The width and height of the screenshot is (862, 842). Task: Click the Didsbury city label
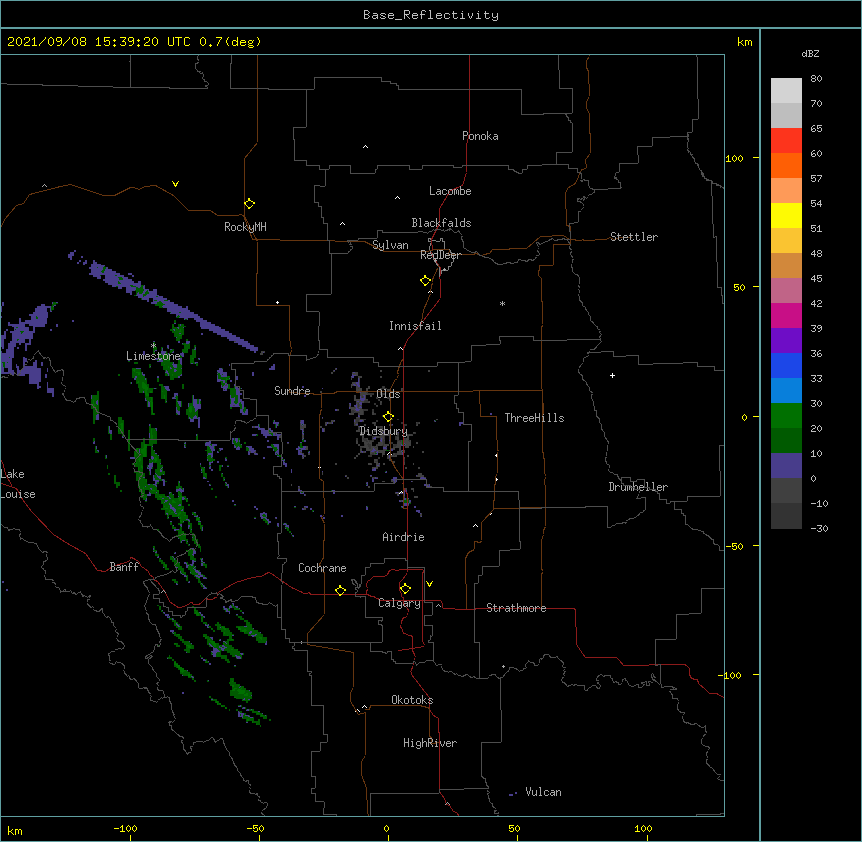(x=384, y=431)
